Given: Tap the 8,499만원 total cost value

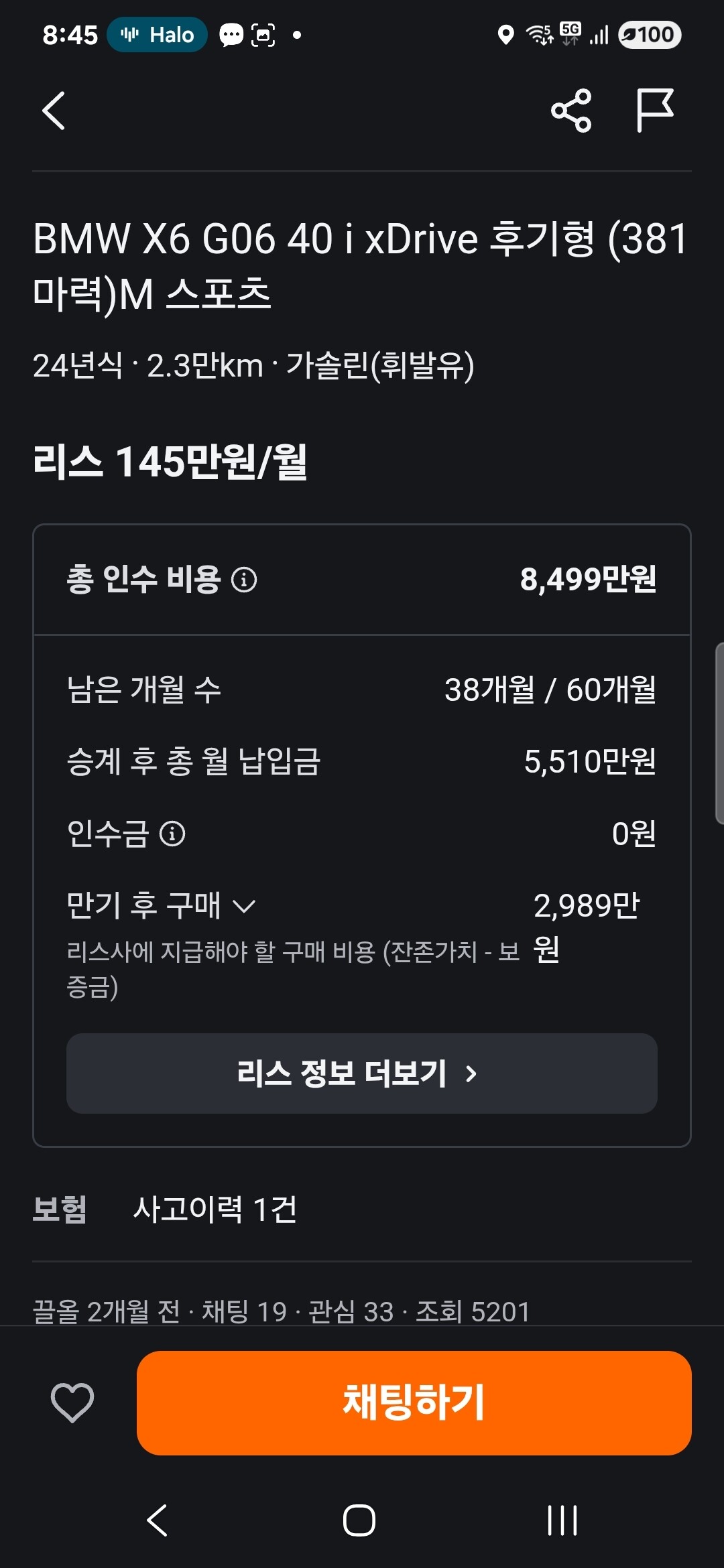Looking at the screenshot, I should (x=588, y=580).
